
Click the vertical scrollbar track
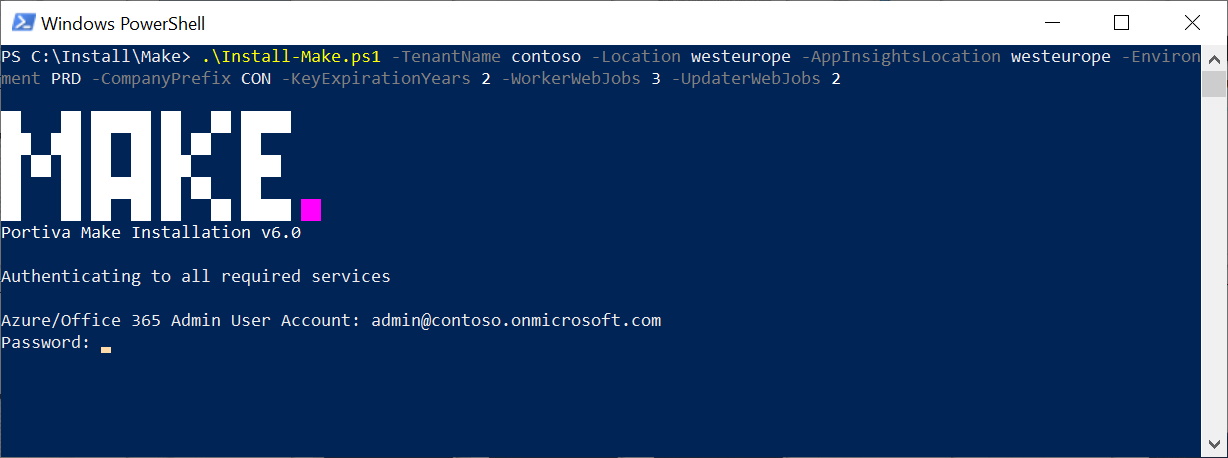tap(1215, 250)
